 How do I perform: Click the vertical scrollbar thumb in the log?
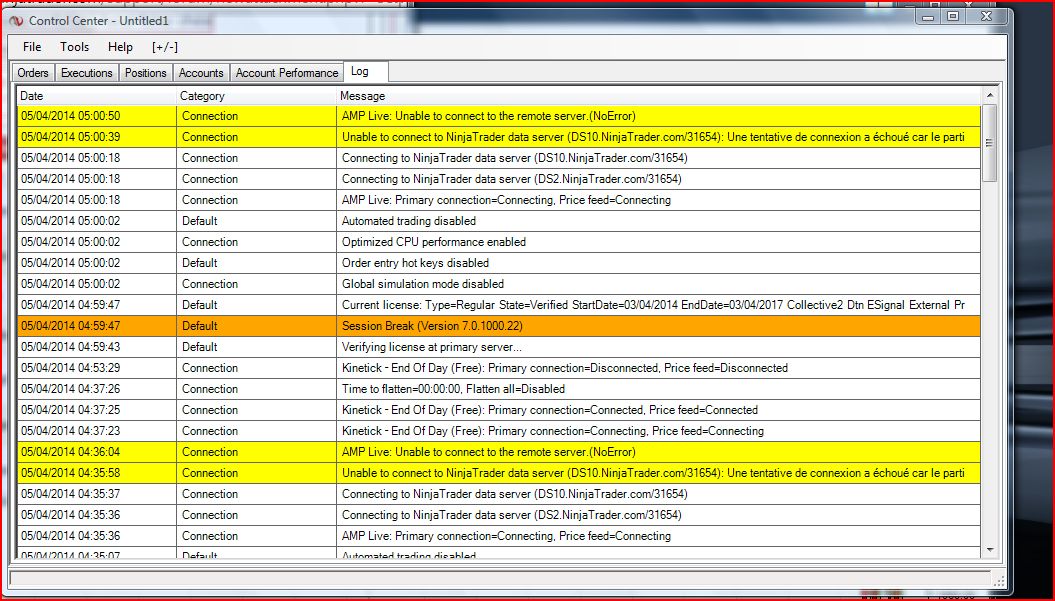990,143
